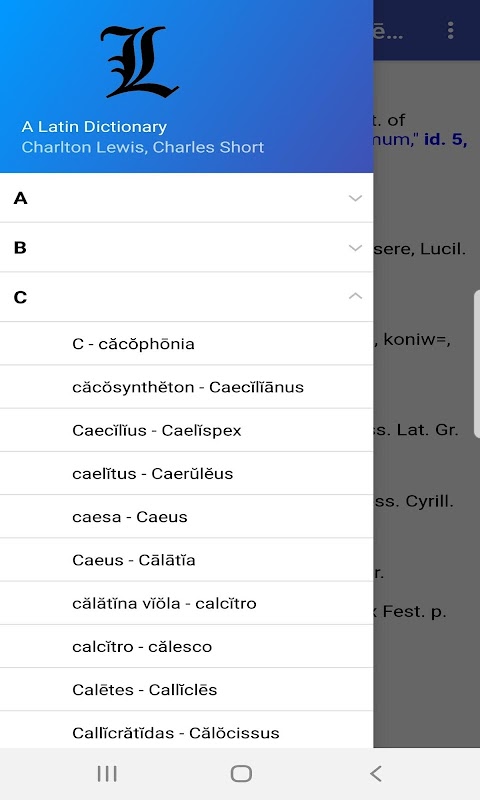Open the Caeus - Cālātĭa range
The image size is (480, 800).
coord(186,560)
